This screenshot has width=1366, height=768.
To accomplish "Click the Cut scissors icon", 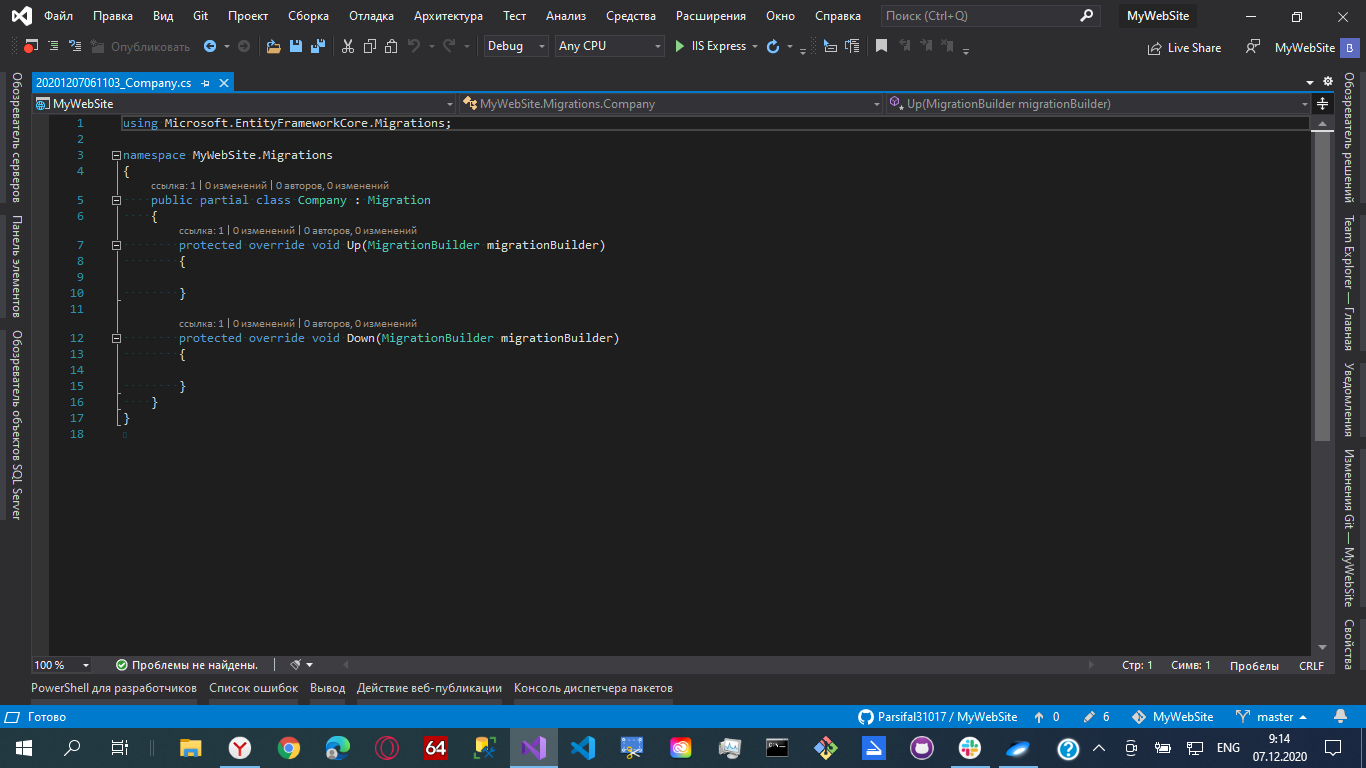I will click(x=348, y=46).
